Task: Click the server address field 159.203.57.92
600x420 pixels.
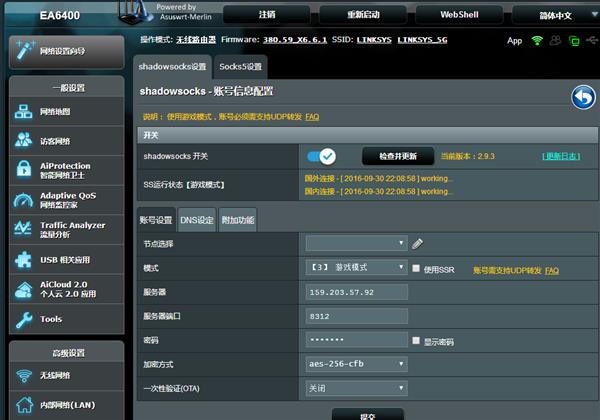Action: (x=356, y=292)
